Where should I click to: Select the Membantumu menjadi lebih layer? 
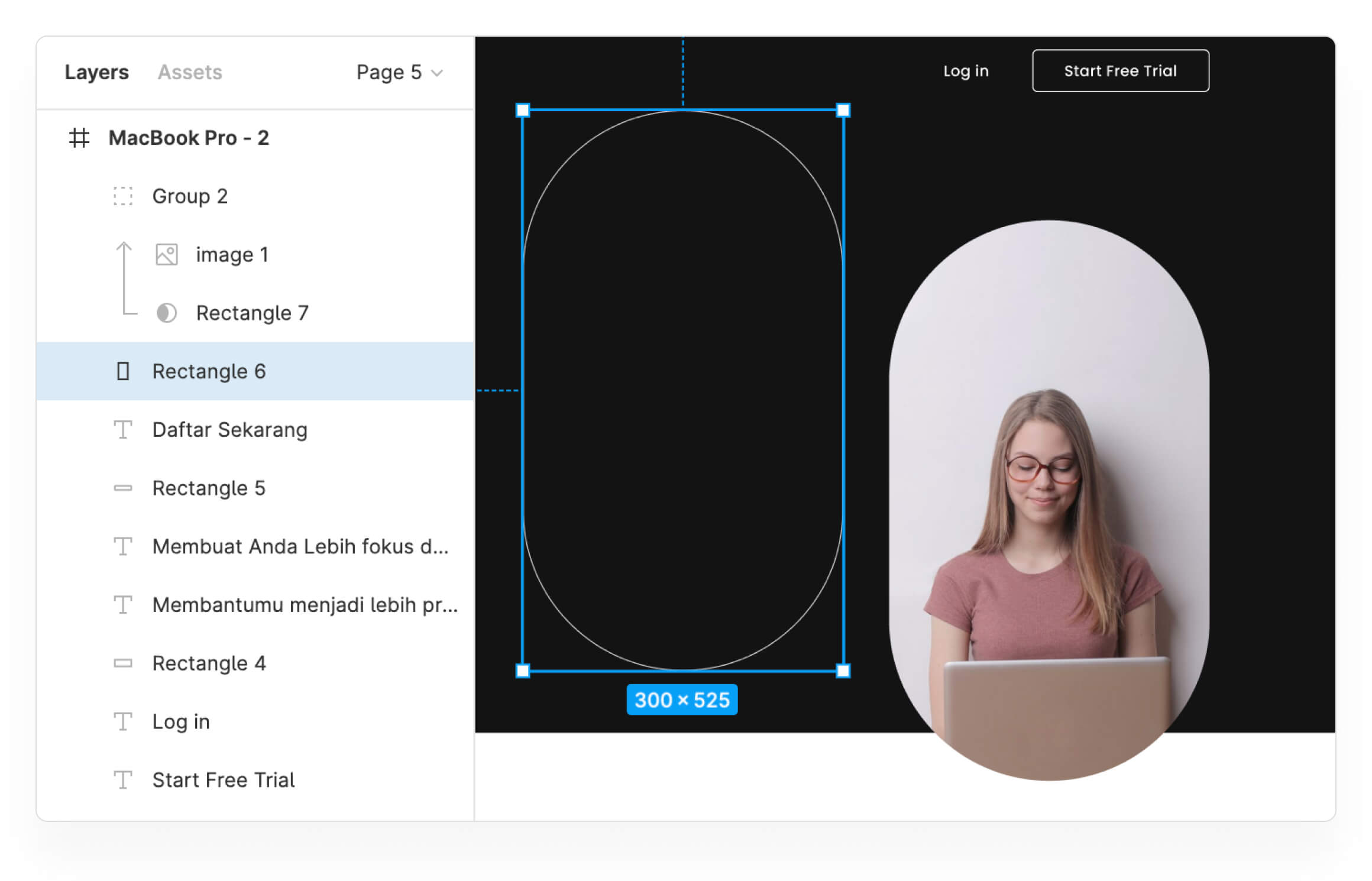[x=305, y=605]
